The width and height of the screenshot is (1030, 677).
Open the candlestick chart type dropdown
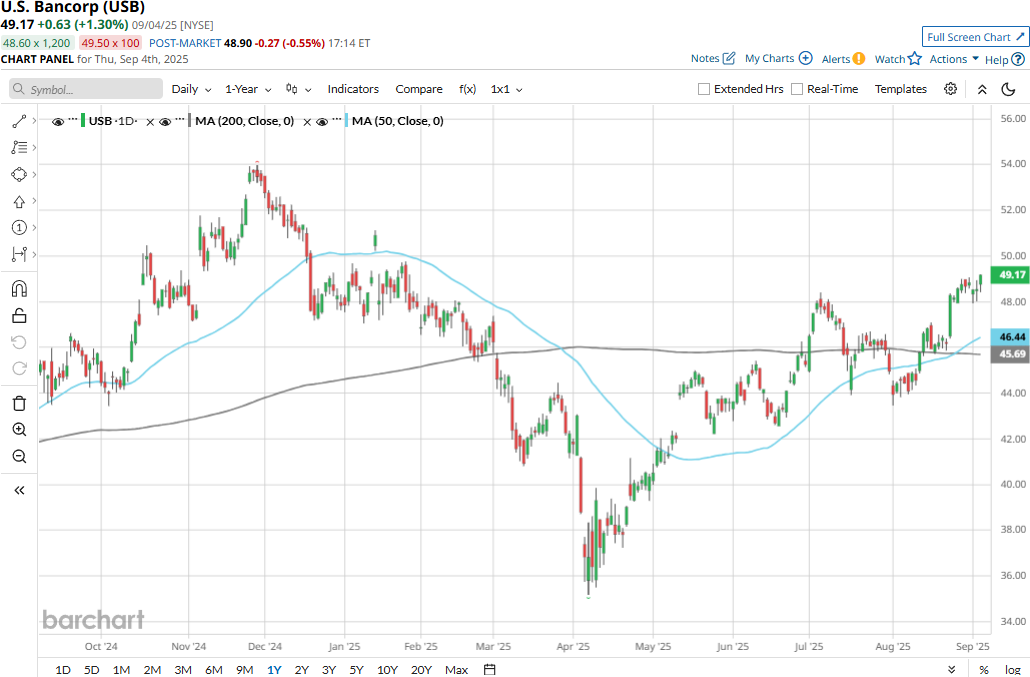point(298,89)
